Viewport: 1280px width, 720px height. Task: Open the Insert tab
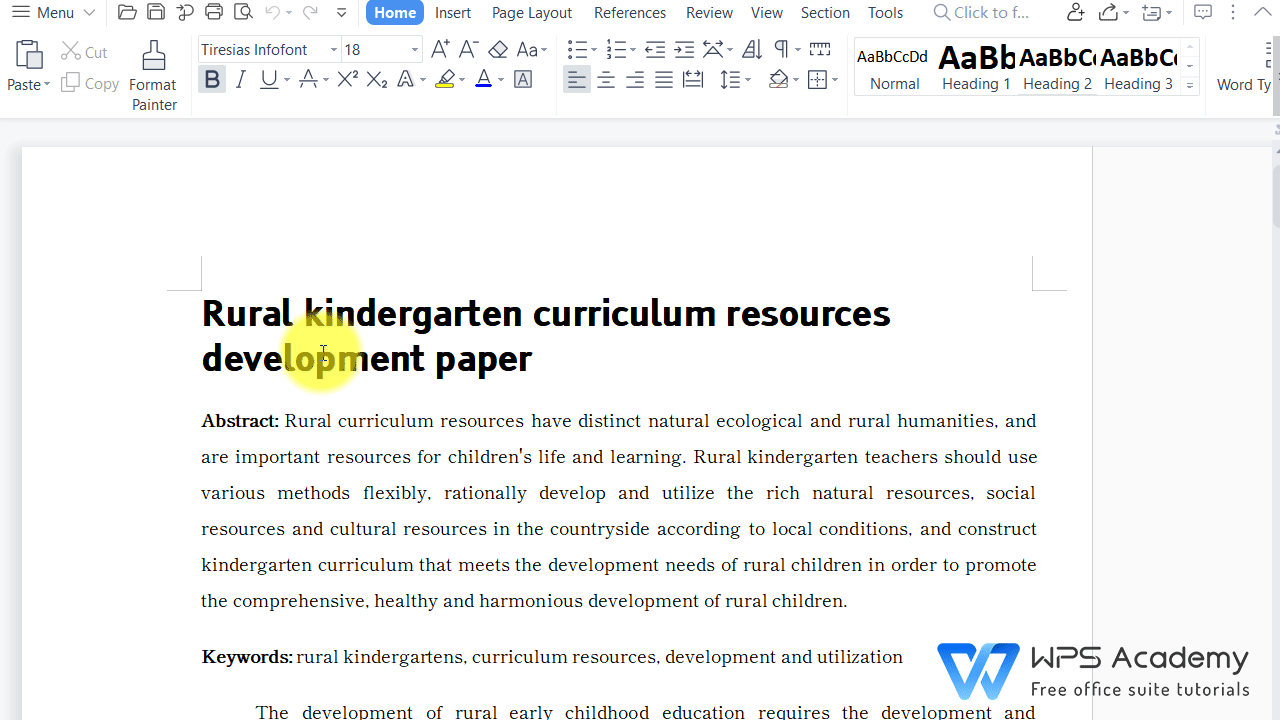tap(453, 13)
